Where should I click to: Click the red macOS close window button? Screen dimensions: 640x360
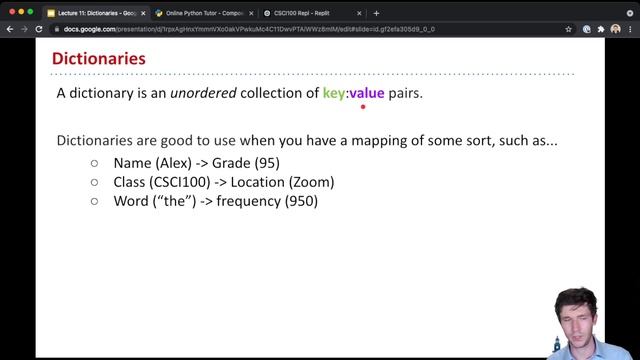(12, 12)
